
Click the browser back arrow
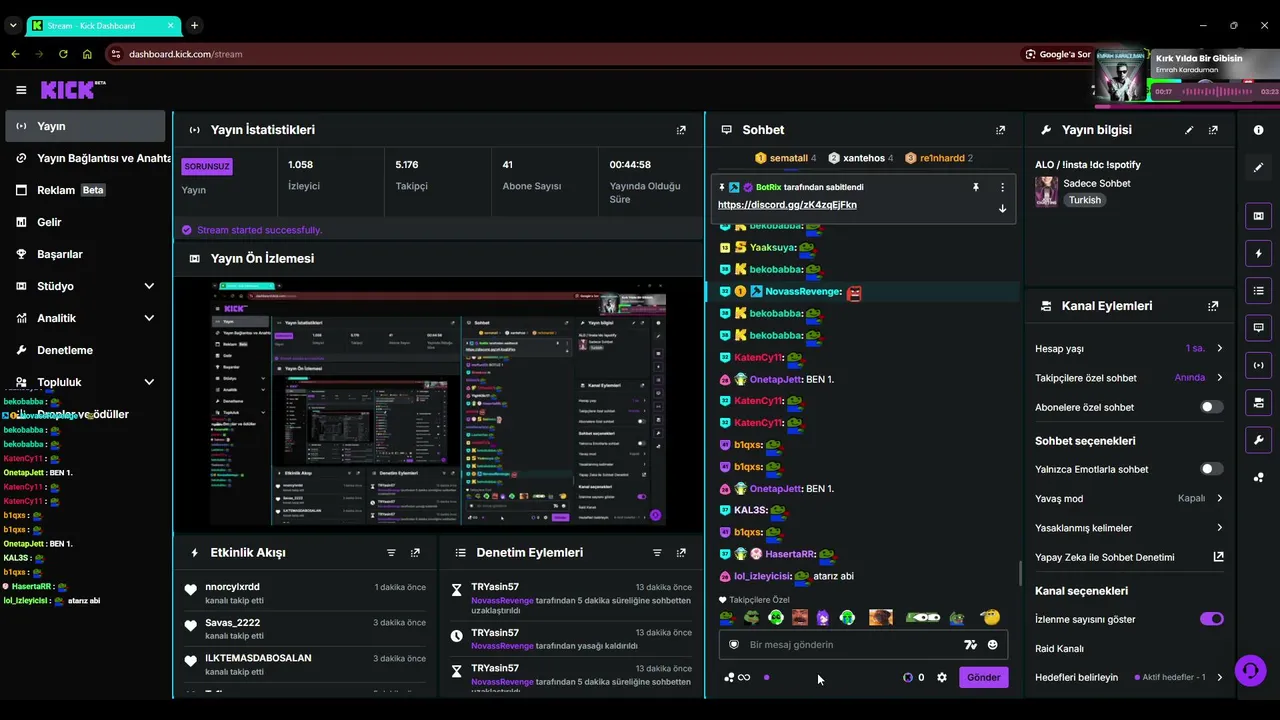click(15, 54)
